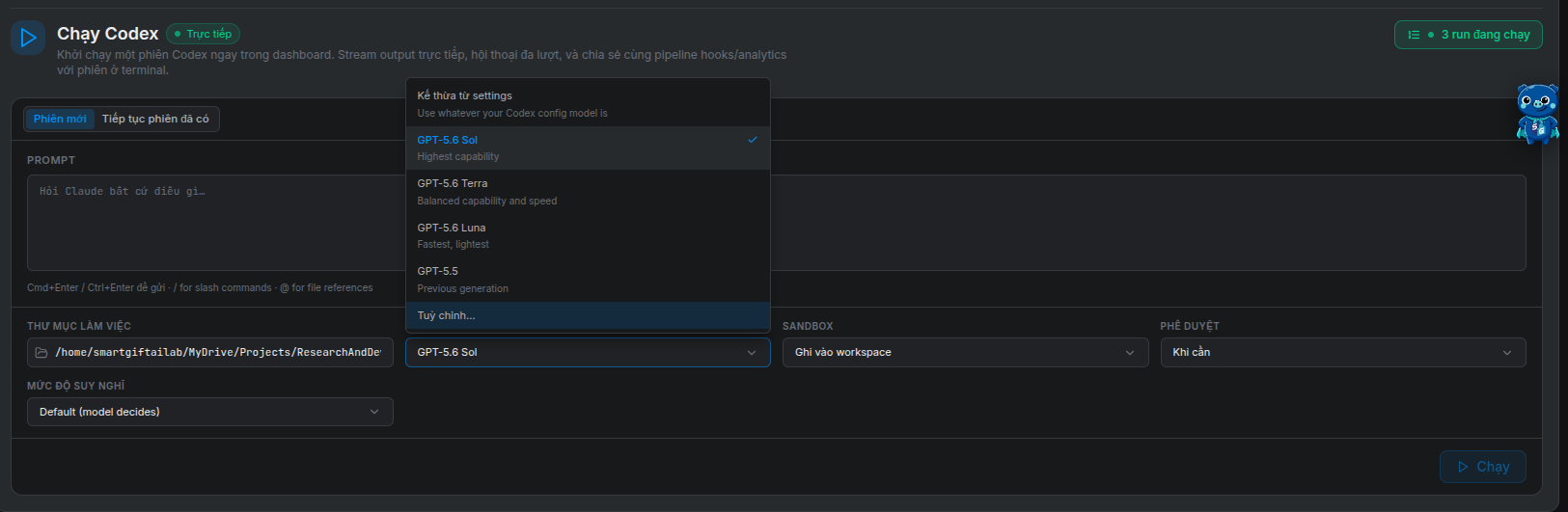The image size is (1568, 512).
Task: Select Kế thừa từ settings option
Action: (x=588, y=103)
